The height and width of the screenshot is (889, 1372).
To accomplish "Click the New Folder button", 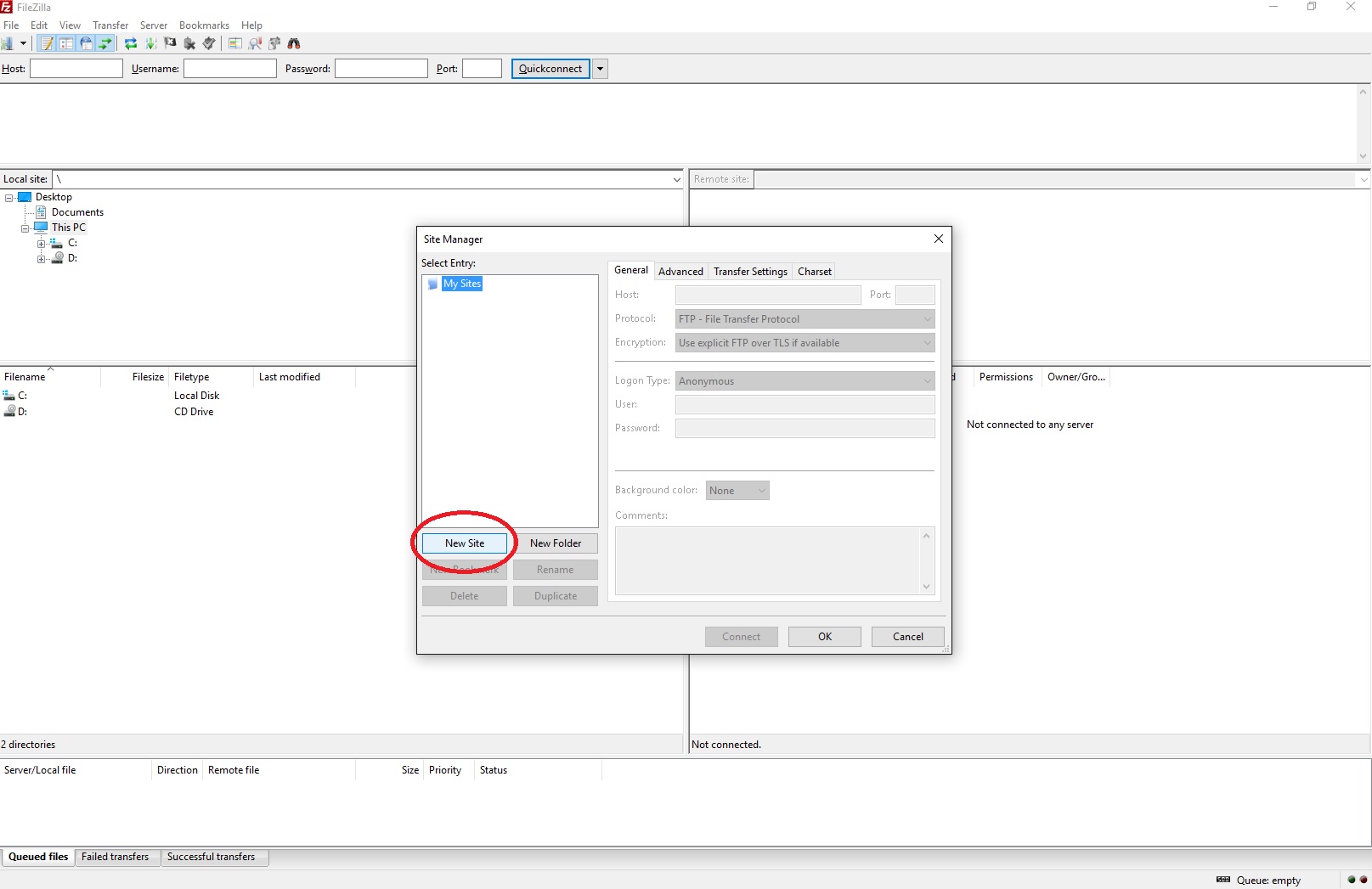I will [556, 543].
